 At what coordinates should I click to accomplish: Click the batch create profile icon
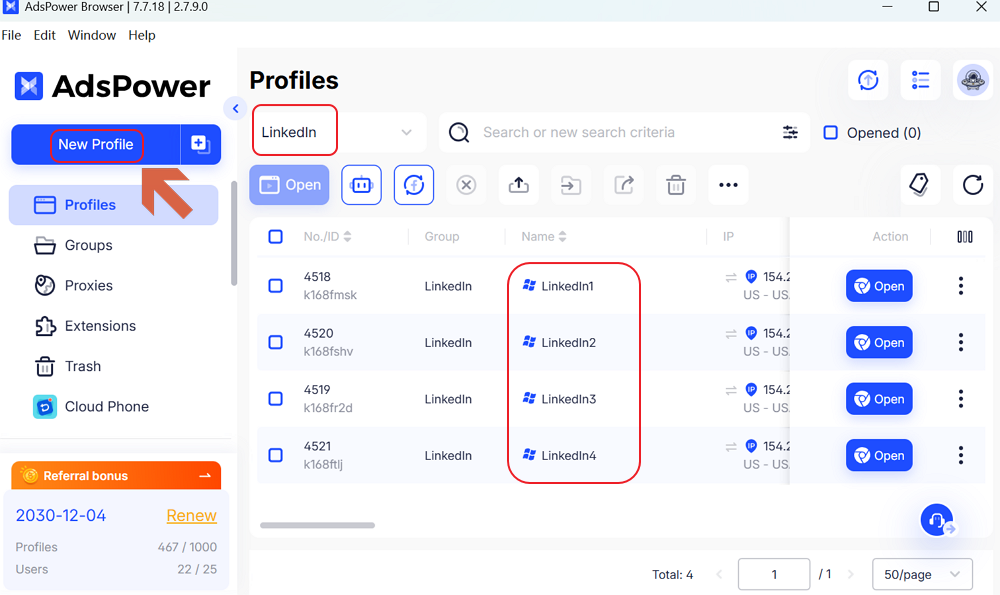[200, 144]
